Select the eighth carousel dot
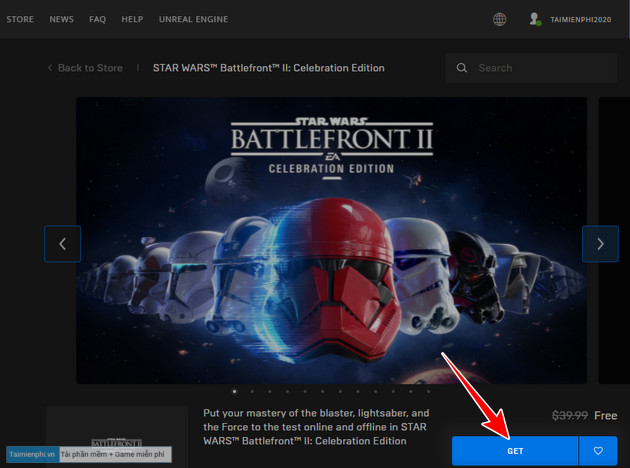This screenshot has height=468, width=630. point(358,391)
